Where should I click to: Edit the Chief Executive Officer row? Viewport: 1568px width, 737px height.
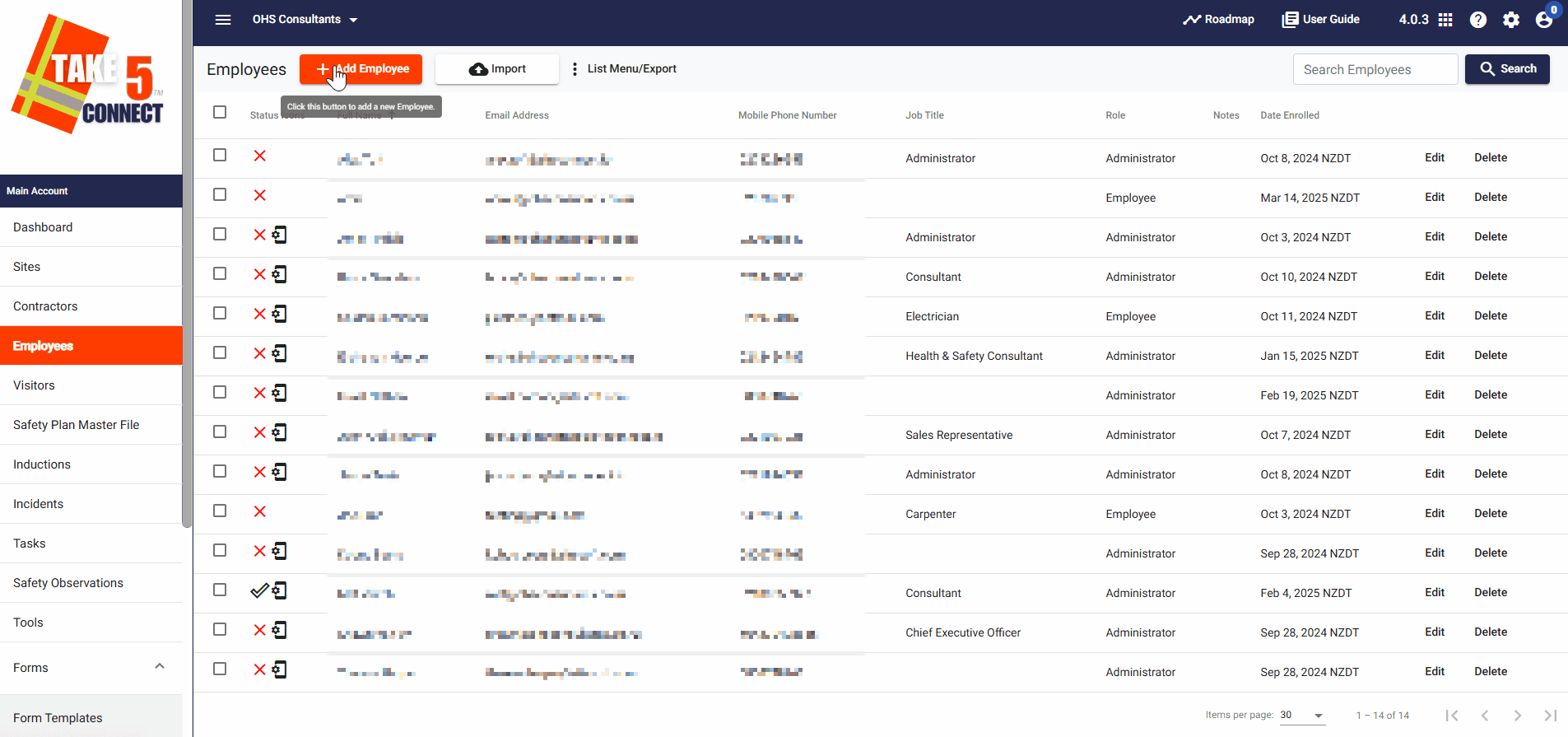tap(1435, 632)
